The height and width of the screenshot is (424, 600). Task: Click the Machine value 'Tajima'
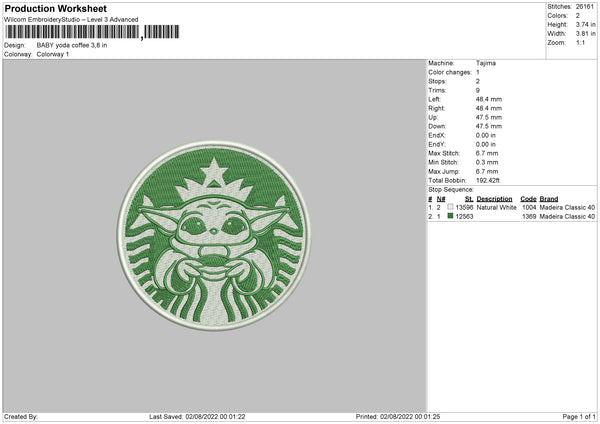(x=486, y=63)
